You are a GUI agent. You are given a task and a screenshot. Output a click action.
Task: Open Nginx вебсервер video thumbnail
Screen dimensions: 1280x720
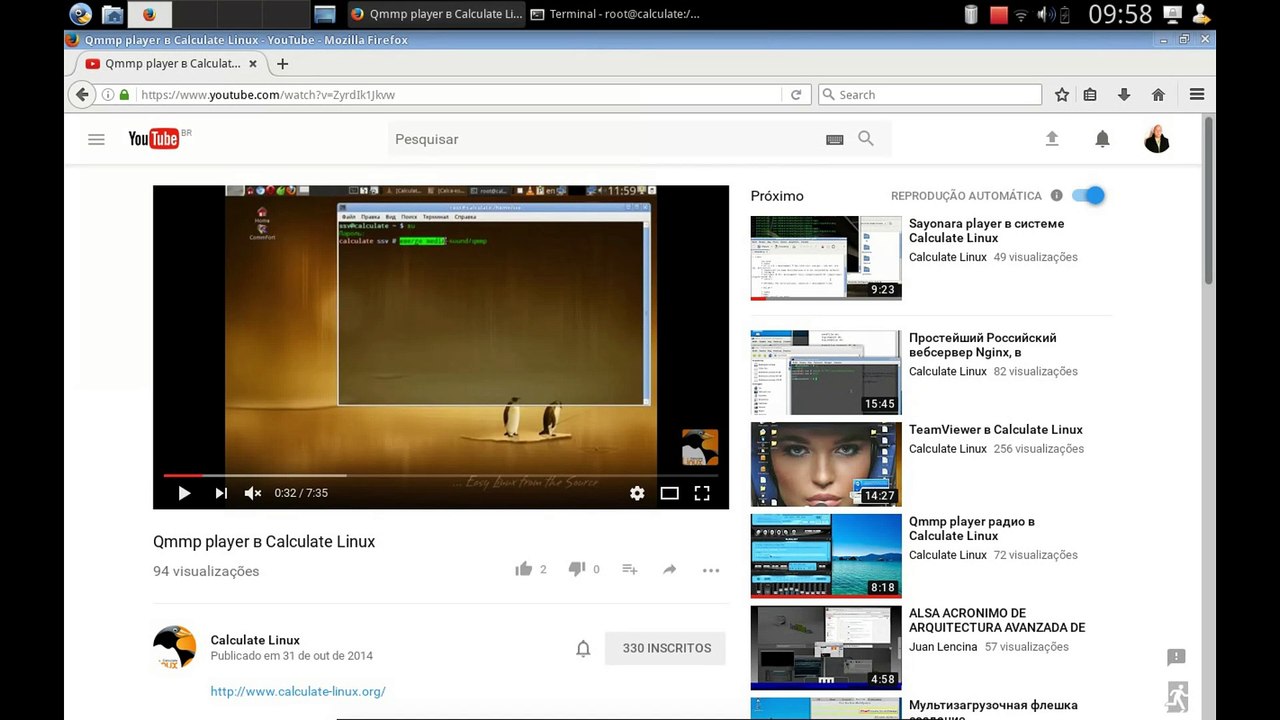point(826,372)
